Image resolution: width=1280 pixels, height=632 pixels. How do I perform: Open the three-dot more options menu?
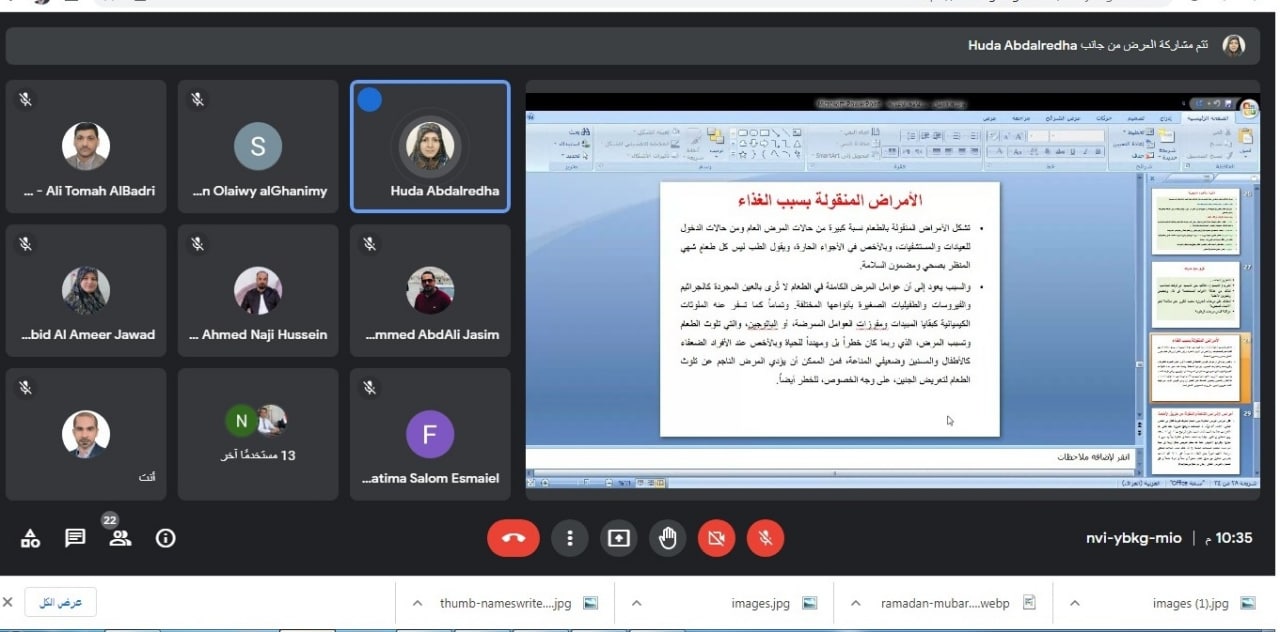pos(570,538)
